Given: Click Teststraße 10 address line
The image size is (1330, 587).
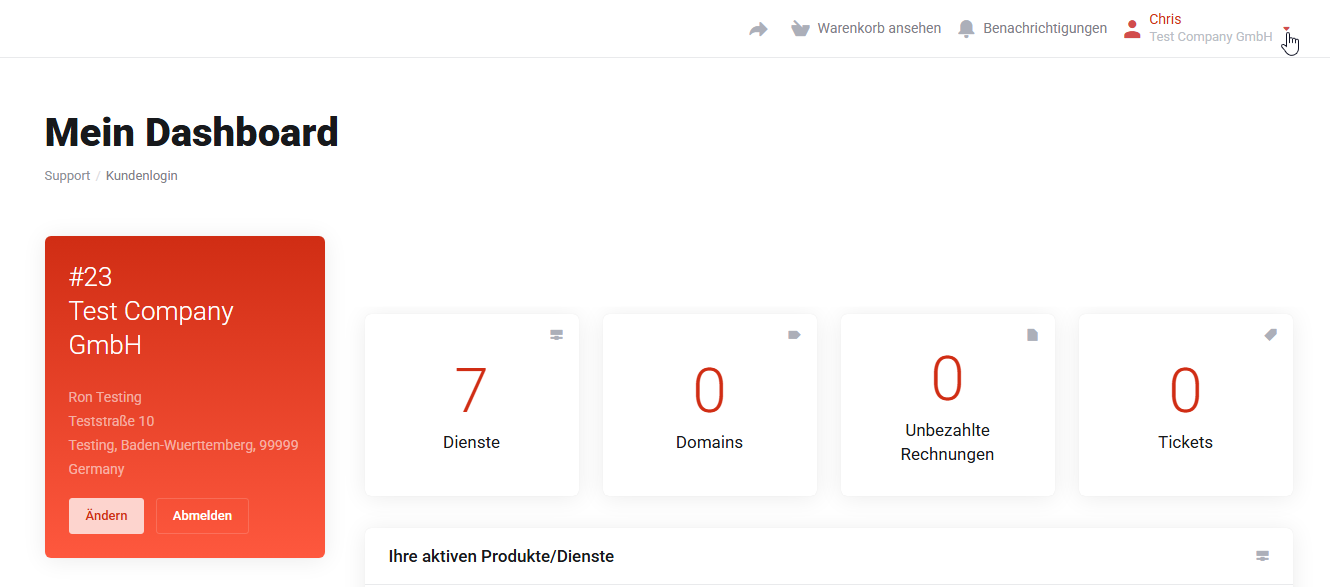Looking at the screenshot, I should point(111,421).
